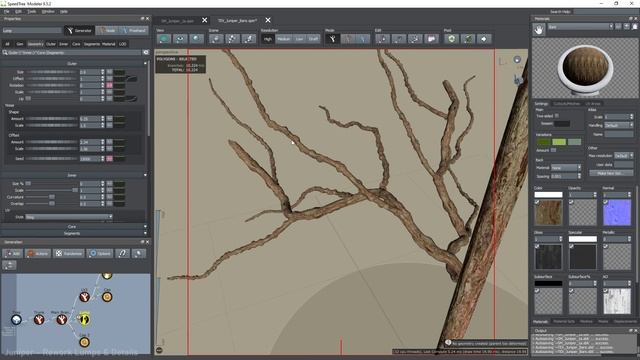Set resolution to Draft
Image resolution: width=640 pixels, height=360 pixels.
[x=313, y=39]
